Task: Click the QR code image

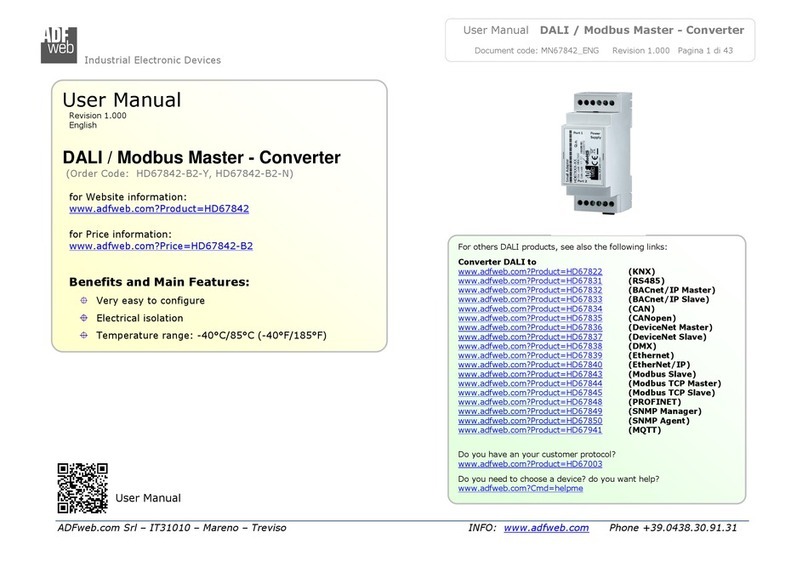Action: point(82,488)
